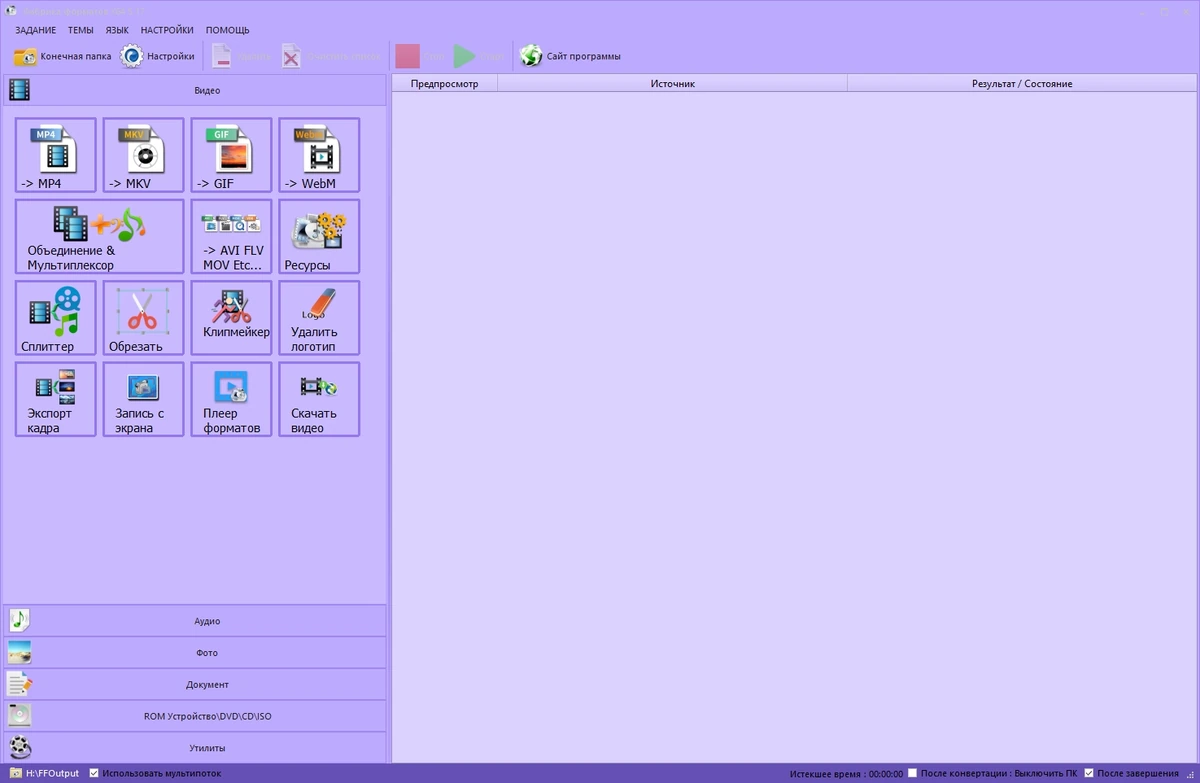This screenshot has height=783, width=1200.
Task: Open the -> AVI FLV MOV Etc... tile
Action: [x=231, y=236]
